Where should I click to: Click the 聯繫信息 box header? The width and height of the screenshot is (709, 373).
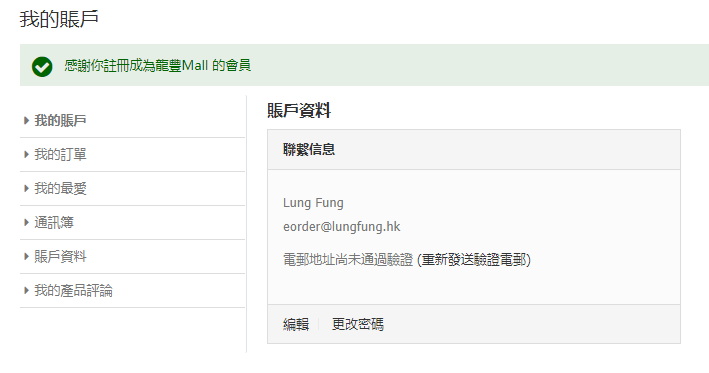click(x=474, y=150)
